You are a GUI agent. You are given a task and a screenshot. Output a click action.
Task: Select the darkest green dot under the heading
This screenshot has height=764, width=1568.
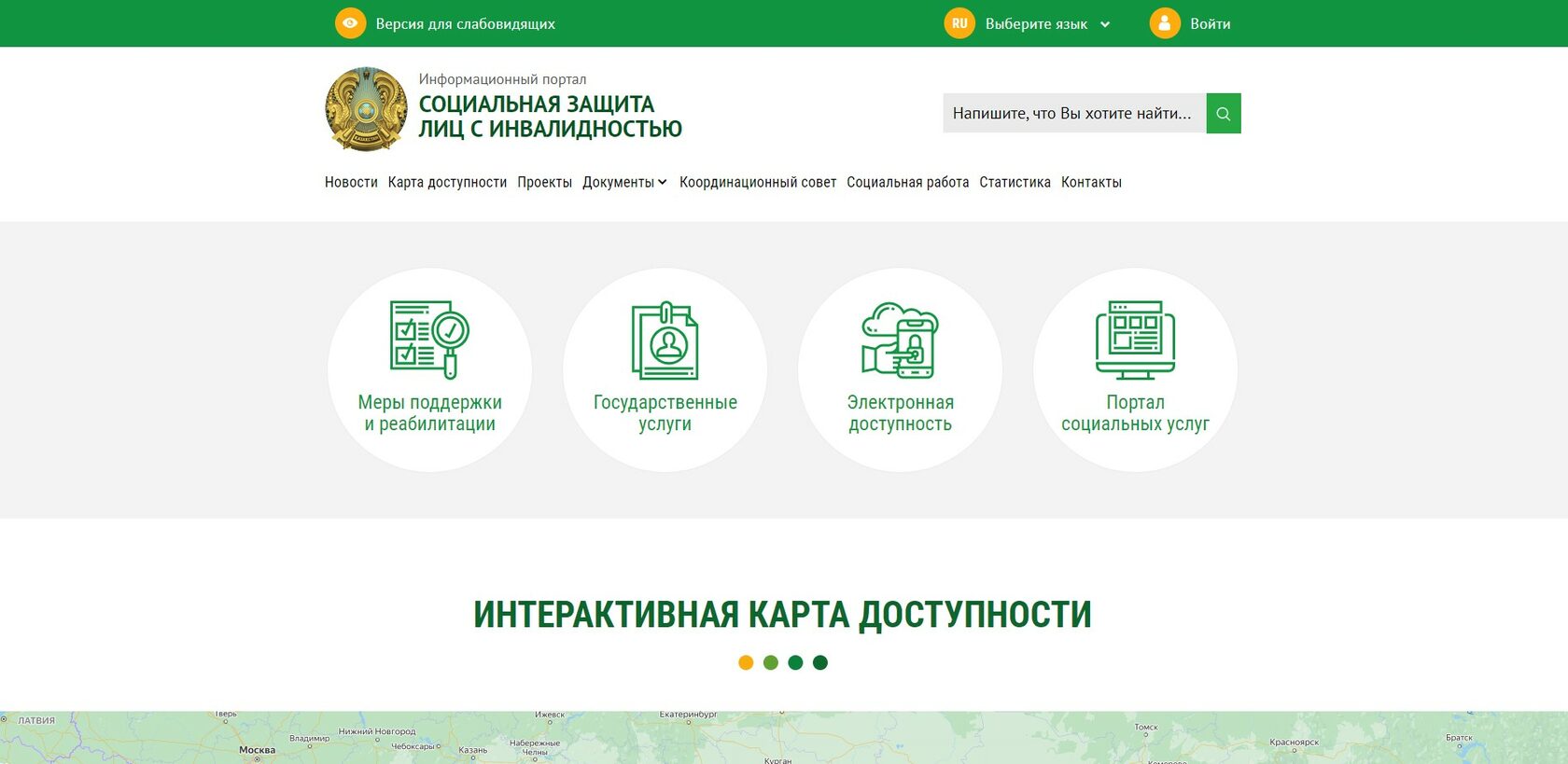[x=820, y=662]
